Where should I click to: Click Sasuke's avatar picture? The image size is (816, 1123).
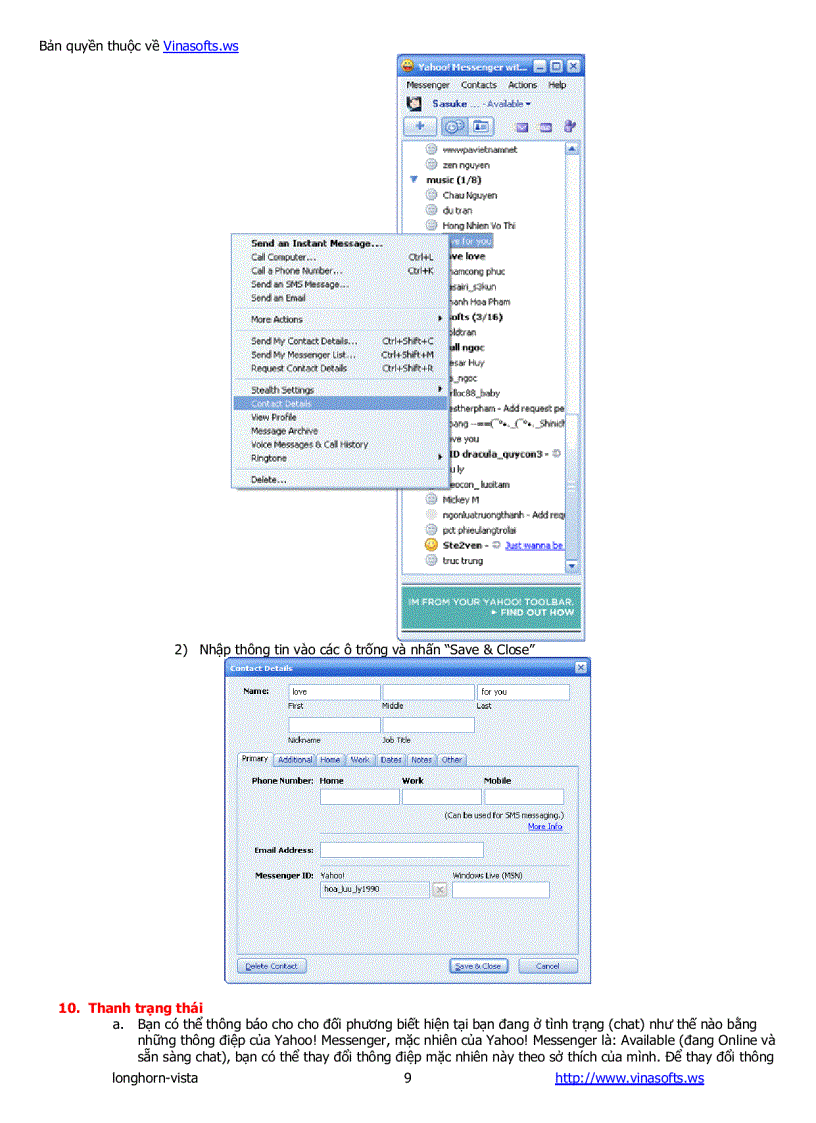(x=414, y=104)
